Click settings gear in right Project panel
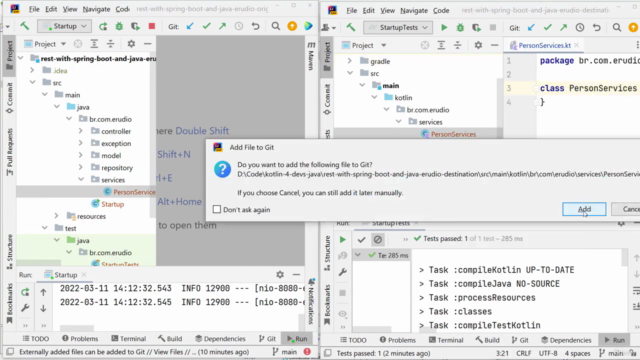Screen dimensions: 640x360 click(x=478, y=45)
